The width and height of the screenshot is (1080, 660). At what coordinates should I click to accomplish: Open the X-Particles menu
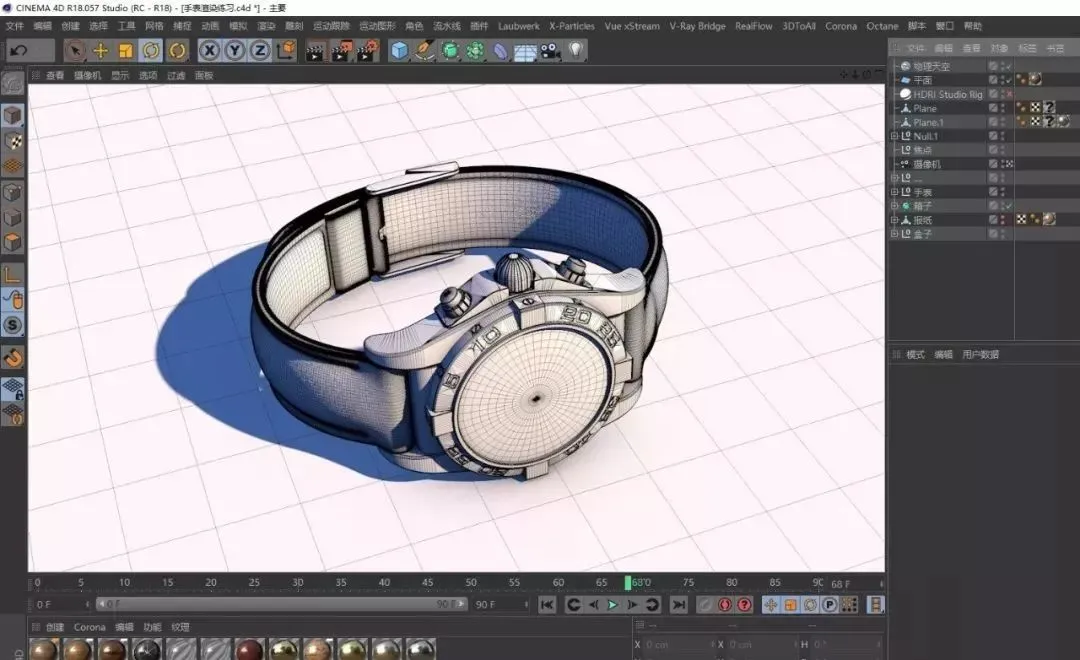tap(572, 26)
